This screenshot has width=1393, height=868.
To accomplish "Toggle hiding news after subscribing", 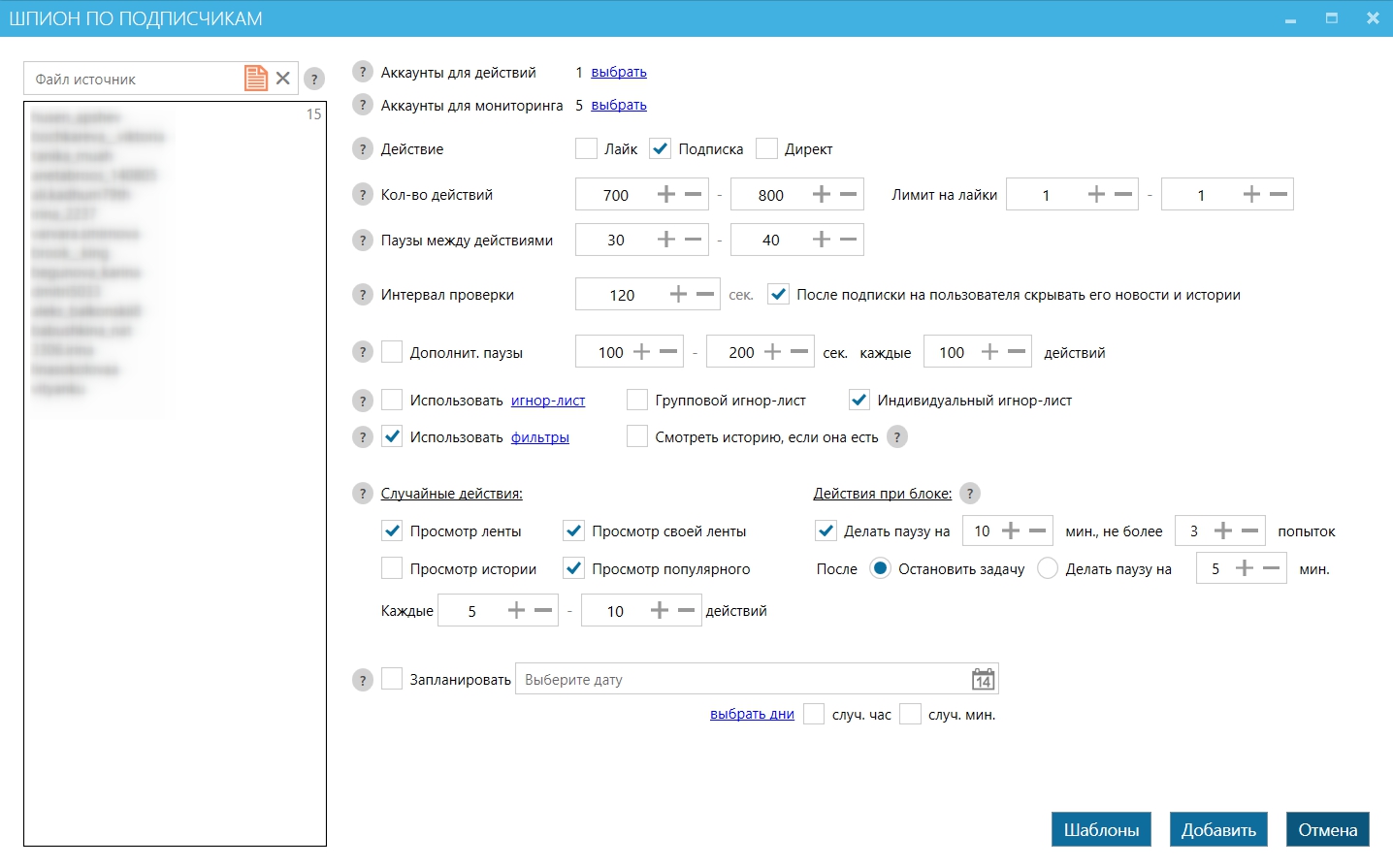I will 778,294.
